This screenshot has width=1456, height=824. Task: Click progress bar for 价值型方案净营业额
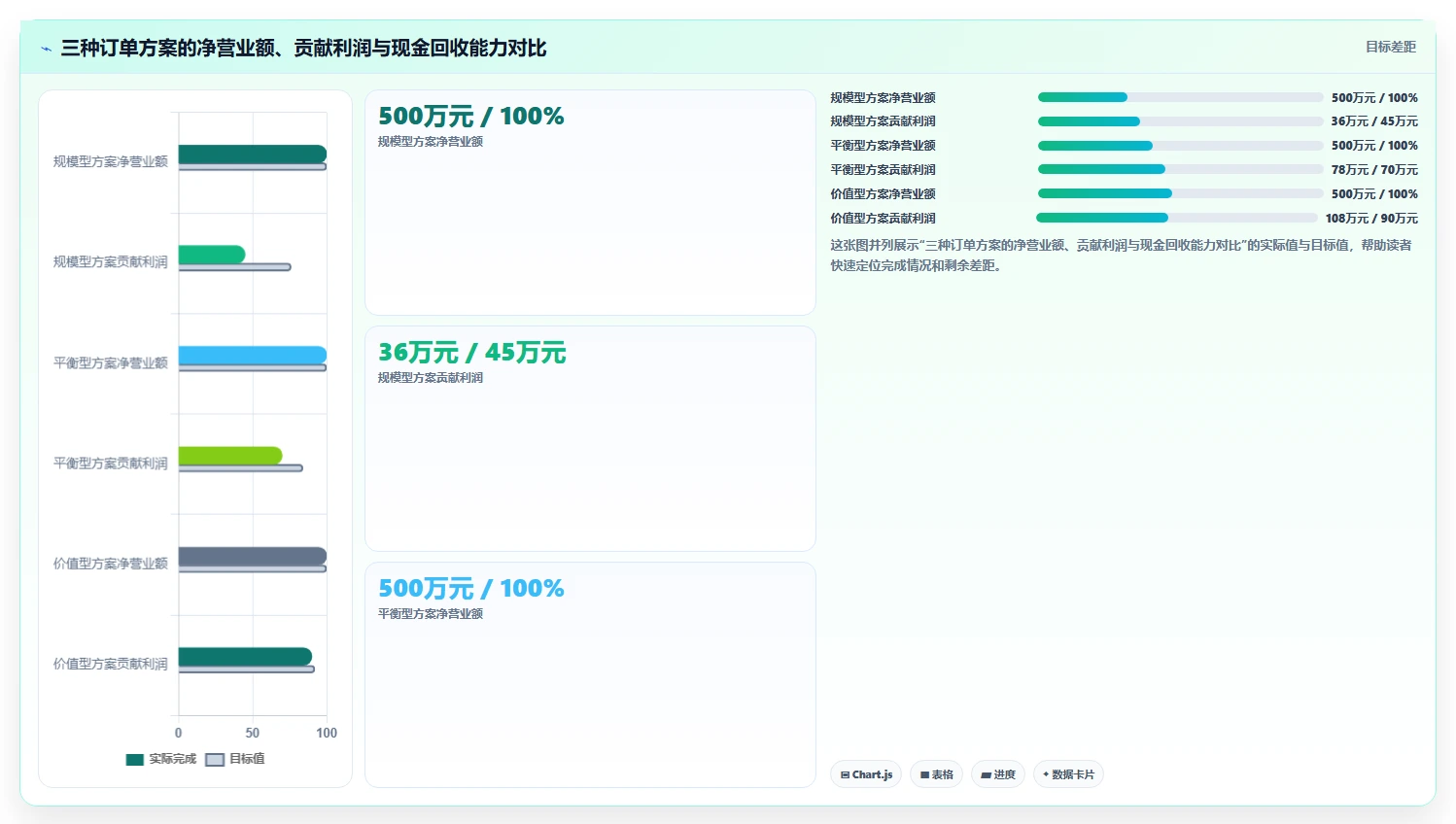tap(1180, 193)
